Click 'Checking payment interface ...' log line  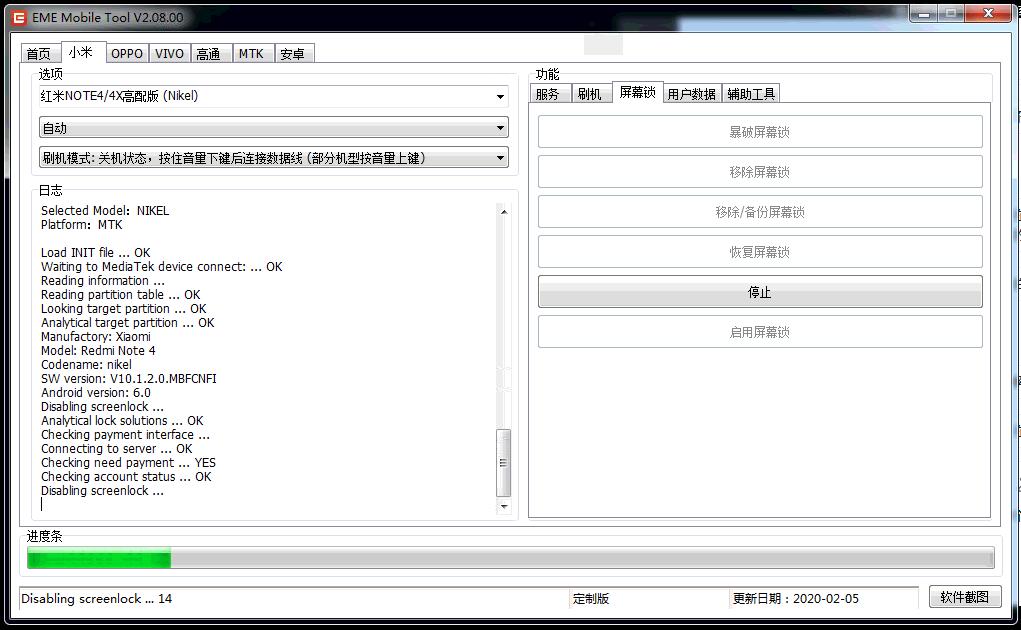[x=125, y=435]
